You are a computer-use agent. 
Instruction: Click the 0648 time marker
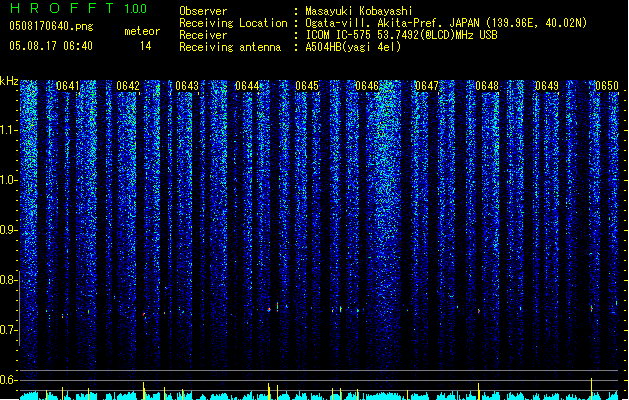487,86
